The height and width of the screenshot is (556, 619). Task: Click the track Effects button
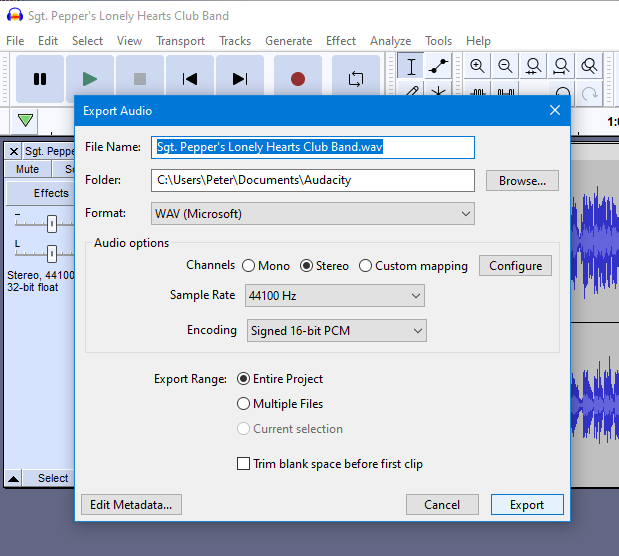click(x=41, y=193)
